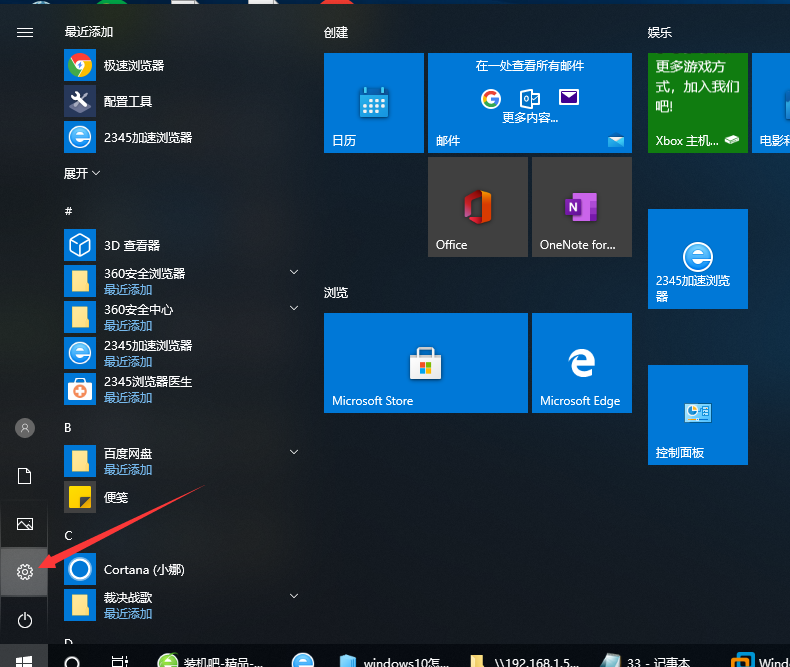Viewport: 790px width, 667px height.
Task: Click the Power button icon
Action: coord(25,620)
